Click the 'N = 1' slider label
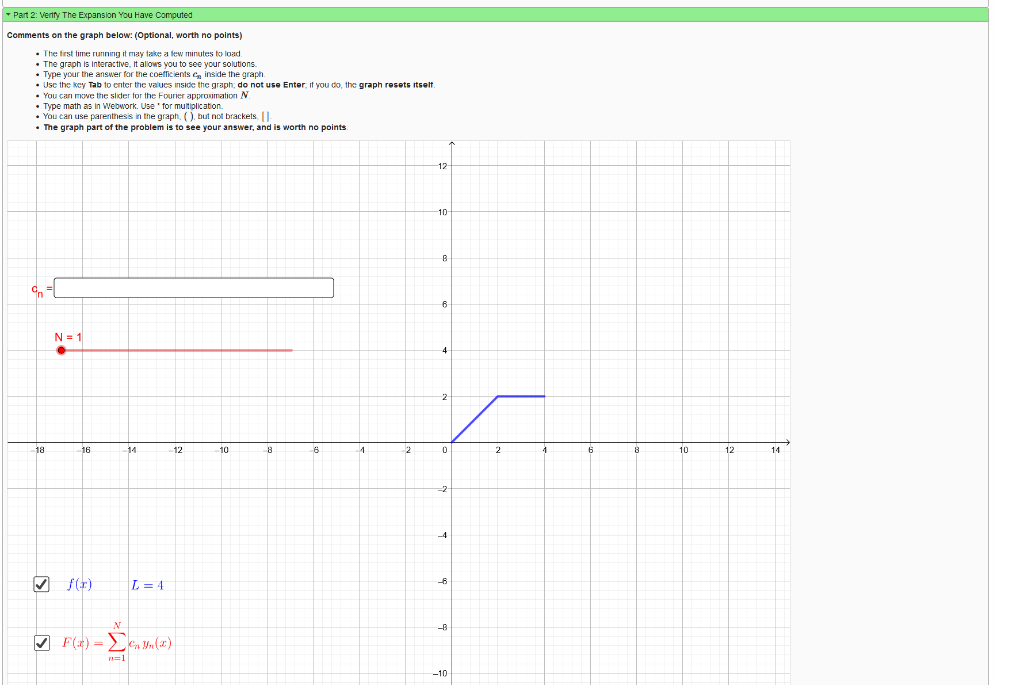This screenshot has width=1024, height=685. (68, 337)
